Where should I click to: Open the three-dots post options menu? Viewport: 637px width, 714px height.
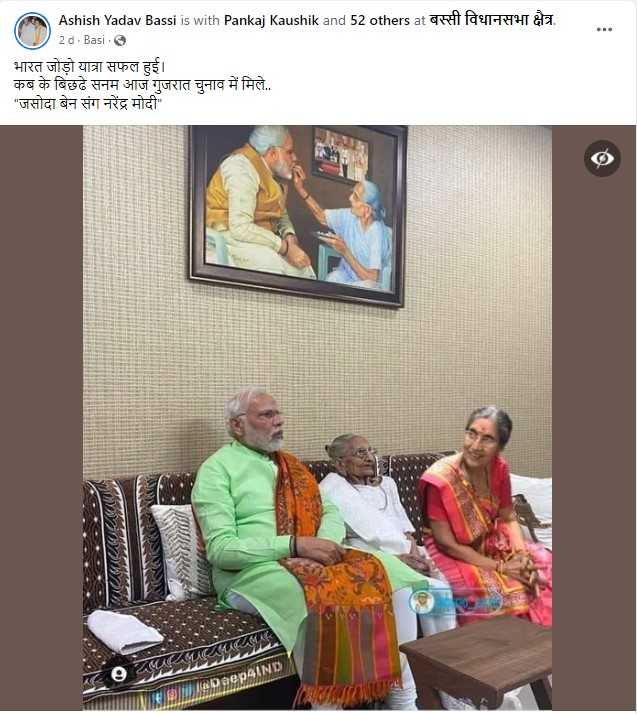click(x=604, y=30)
